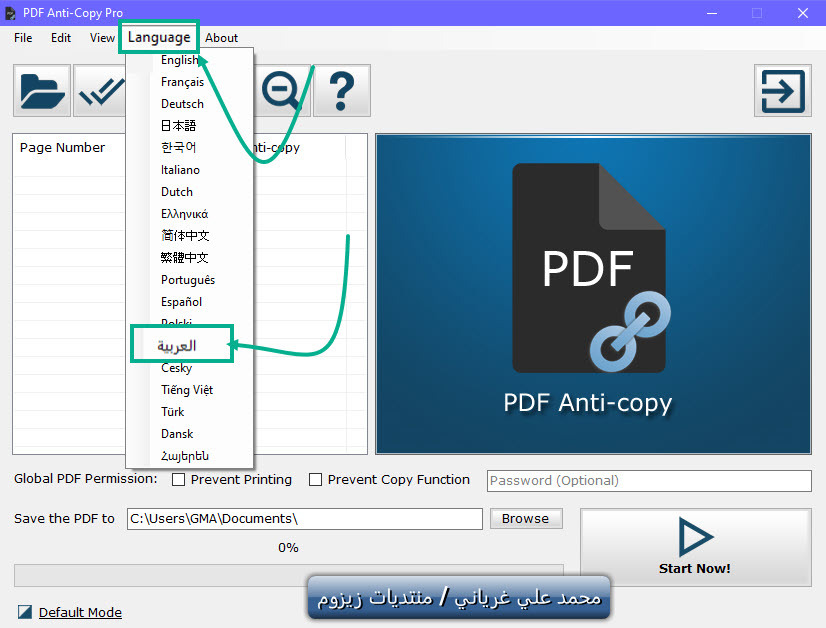Minimize the PDF Anti-Copy Pro window
The height and width of the screenshot is (628, 826).
[712, 13]
